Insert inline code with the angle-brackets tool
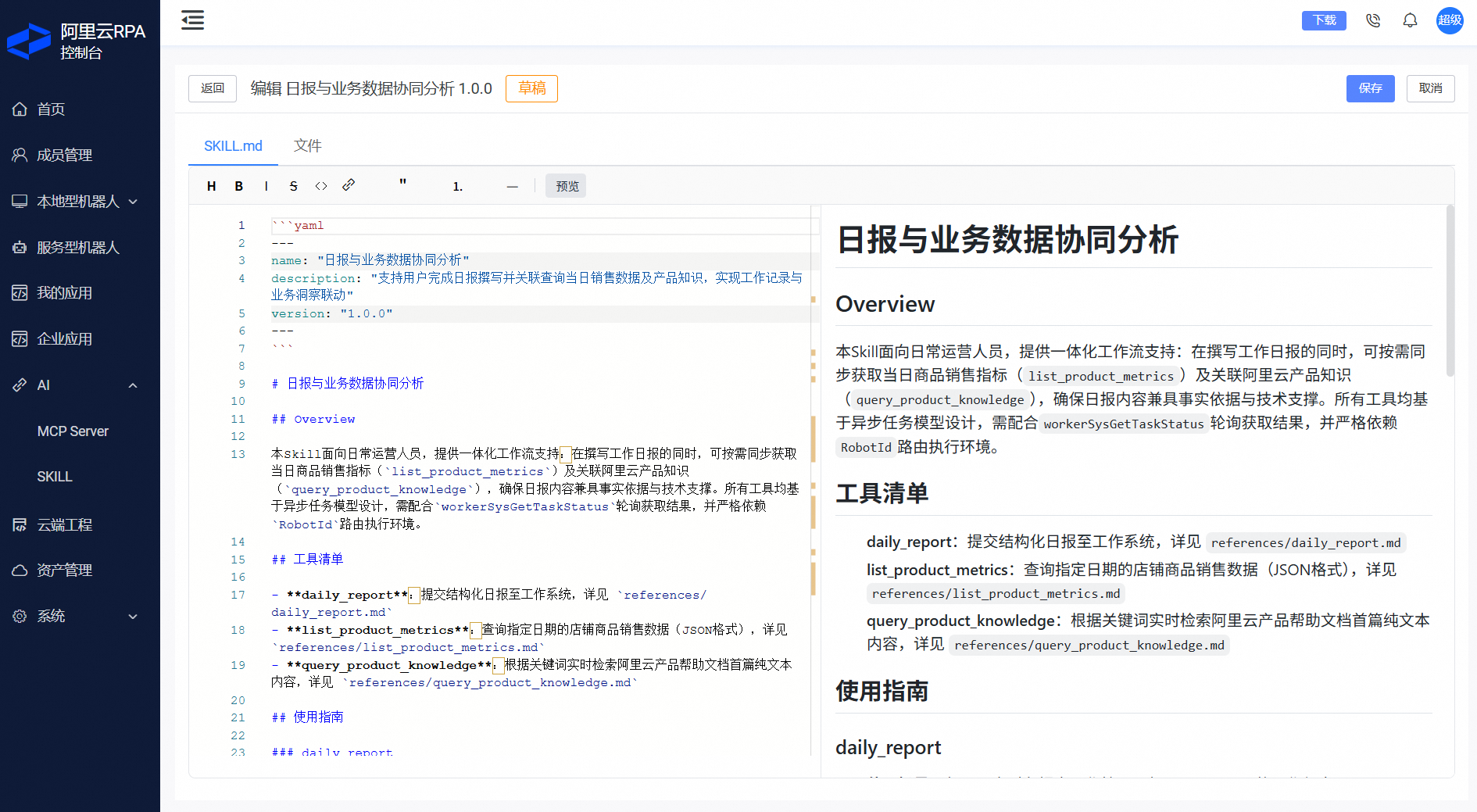Screen dimensions: 1477x812 coord(321,186)
